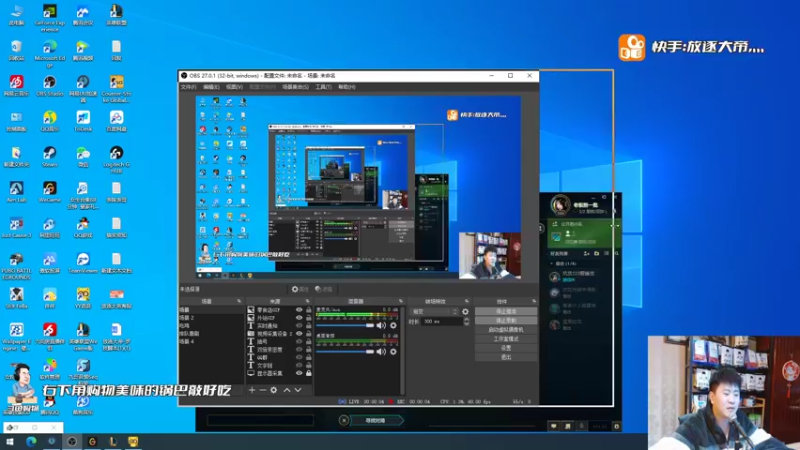Screen dimensions: 800x450
Task: Open the 视图(V) menu
Action: (x=234, y=87)
